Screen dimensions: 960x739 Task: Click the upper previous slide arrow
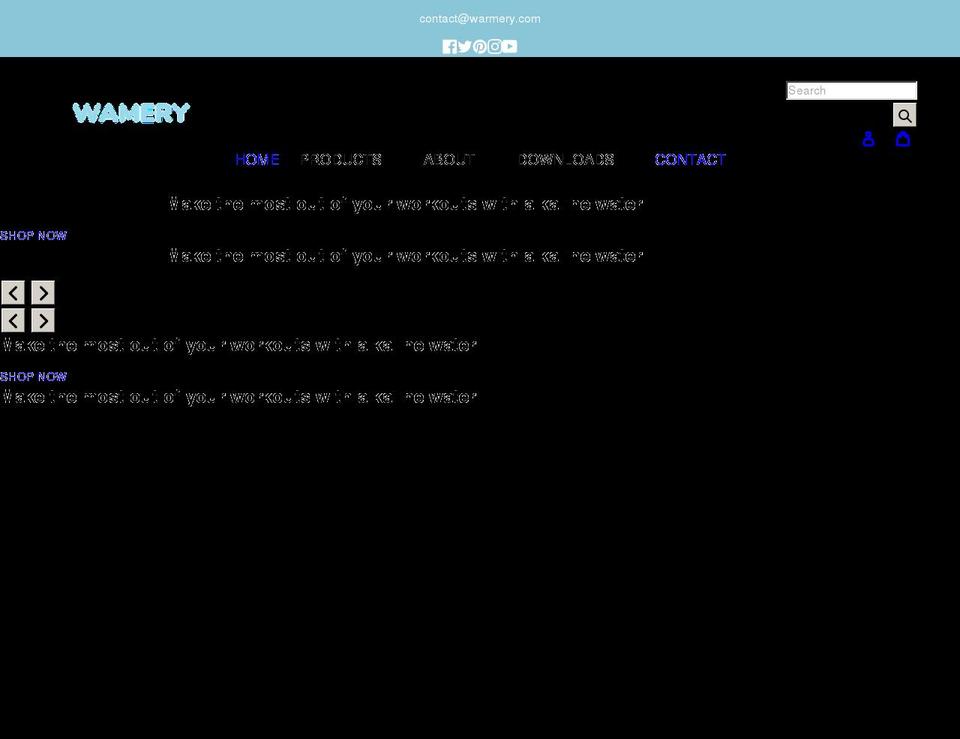coord(13,293)
